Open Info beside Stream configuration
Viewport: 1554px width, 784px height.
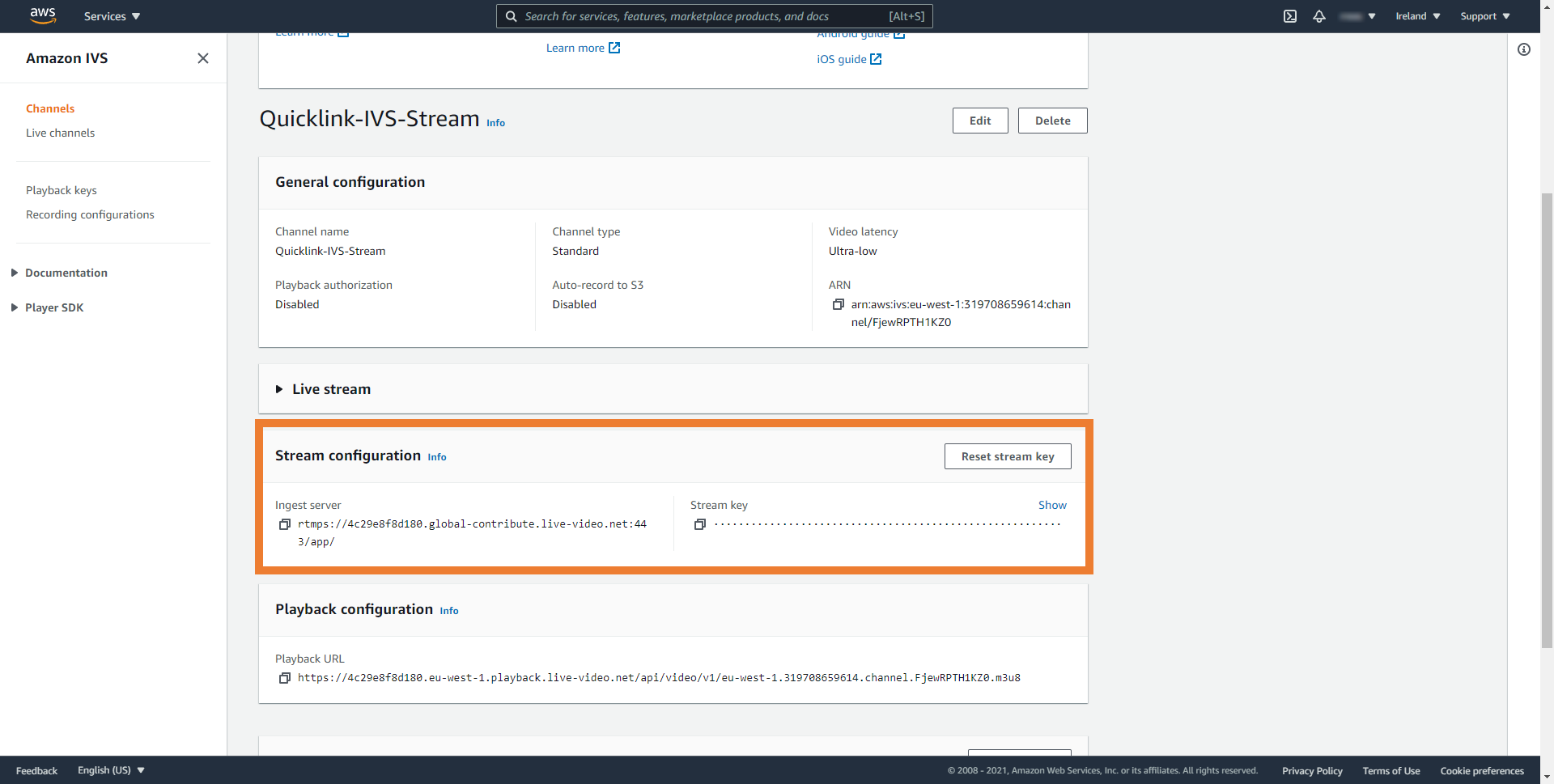pyautogui.click(x=437, y=457)
